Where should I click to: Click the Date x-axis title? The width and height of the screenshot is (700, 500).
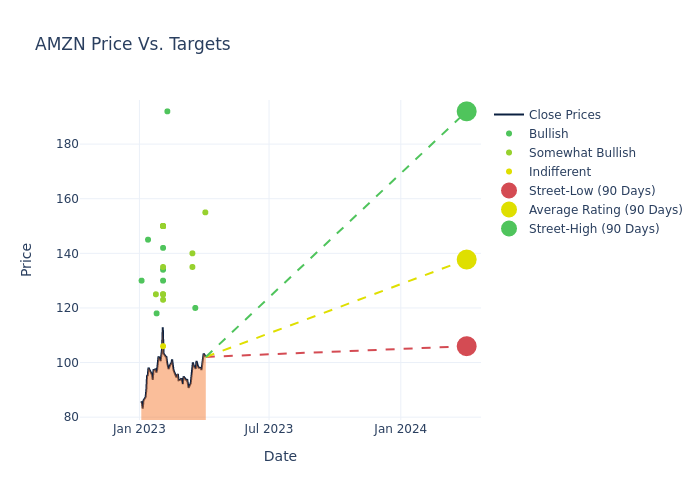(280, 456)
